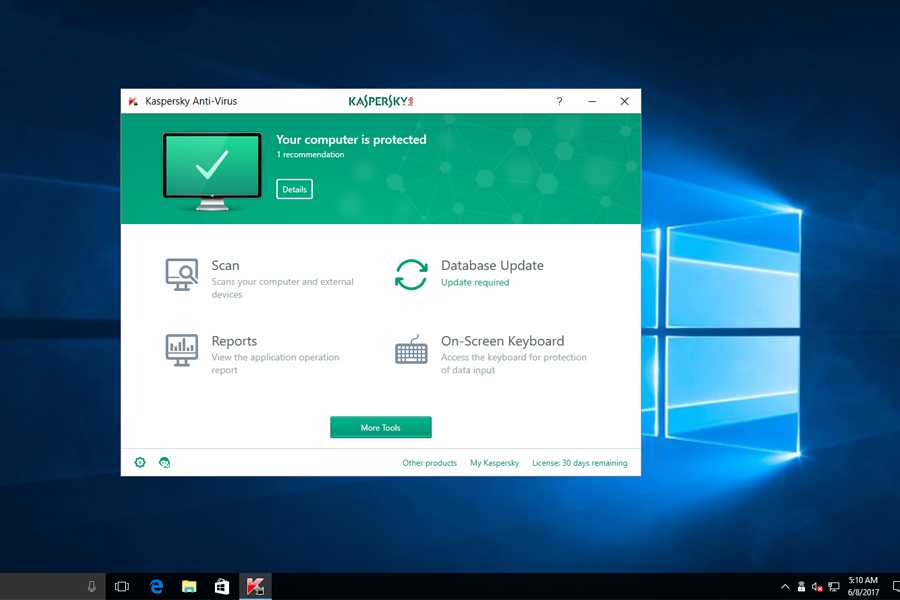
Task: Click the protected monitor checkmark image
Action: tap(212, 172)
